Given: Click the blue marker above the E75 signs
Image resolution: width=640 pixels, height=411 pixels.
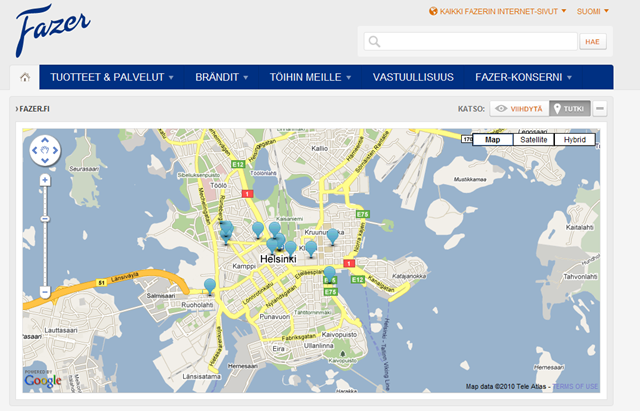Looking at the screenshot, I should pos(329,273).
